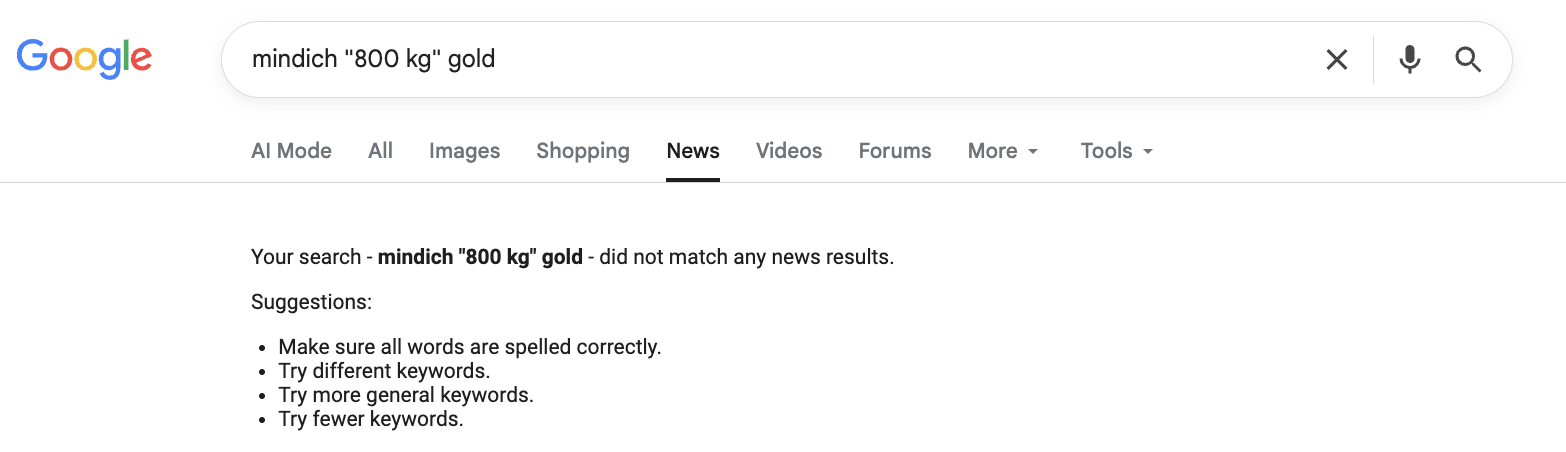Click the small arrow beside More
Screen dimensions: 1566x452
coord(1033,152)
